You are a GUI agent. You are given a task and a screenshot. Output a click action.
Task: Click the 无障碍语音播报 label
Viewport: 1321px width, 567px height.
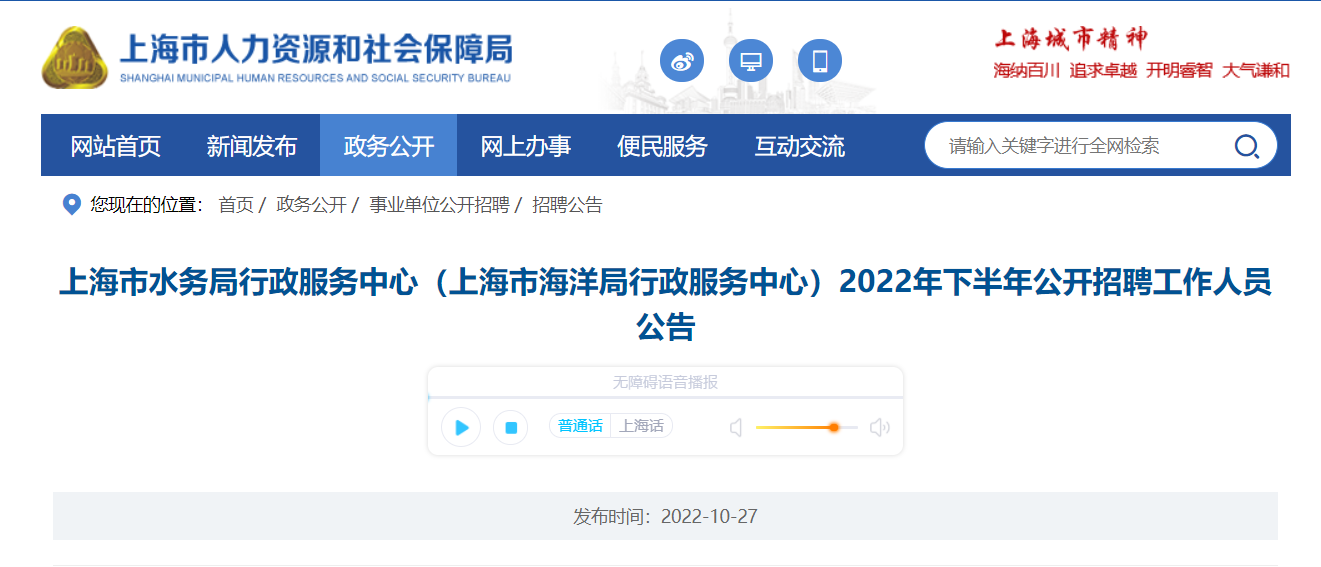tap(665, 383)
